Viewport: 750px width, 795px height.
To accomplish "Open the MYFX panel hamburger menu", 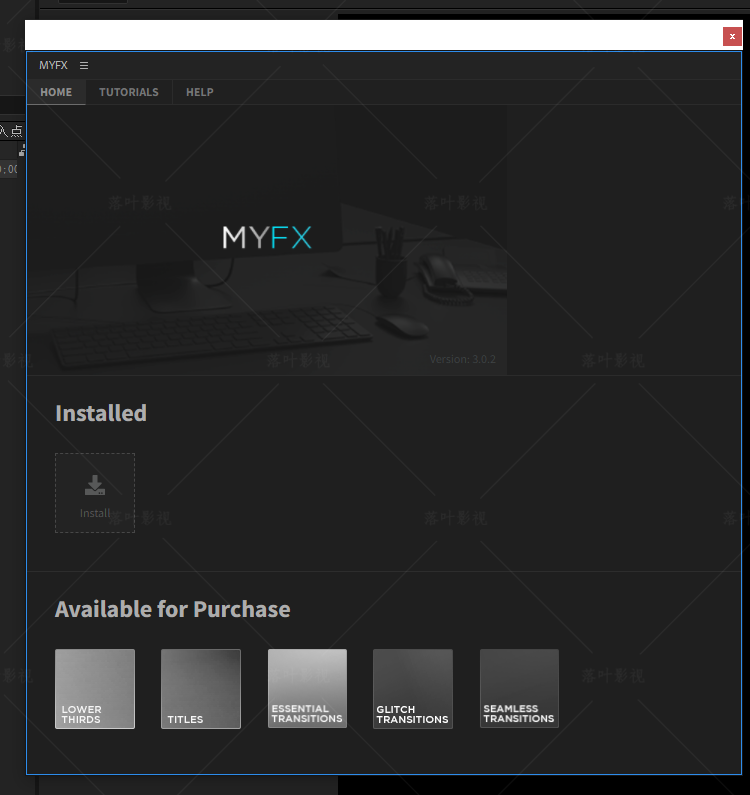I will (84, 65).
